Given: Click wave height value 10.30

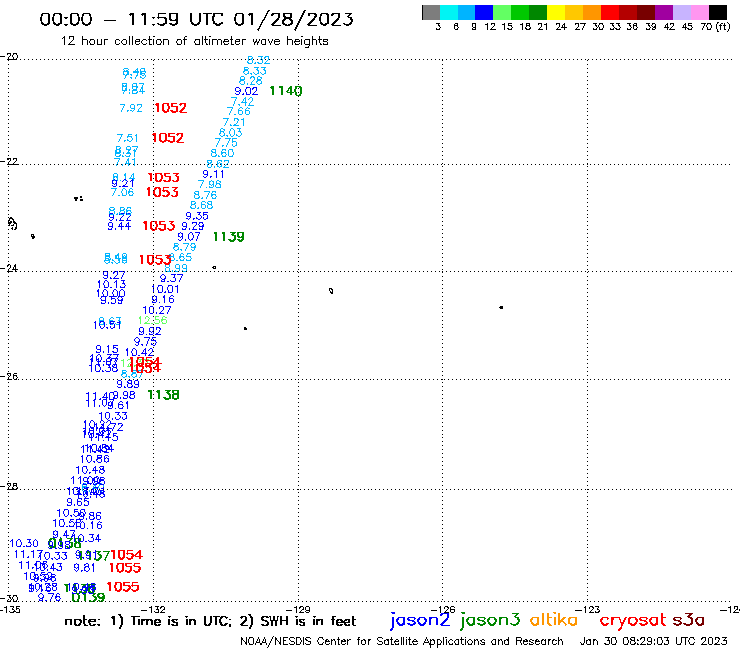Looking at the screenshot, I should [24, 544].
